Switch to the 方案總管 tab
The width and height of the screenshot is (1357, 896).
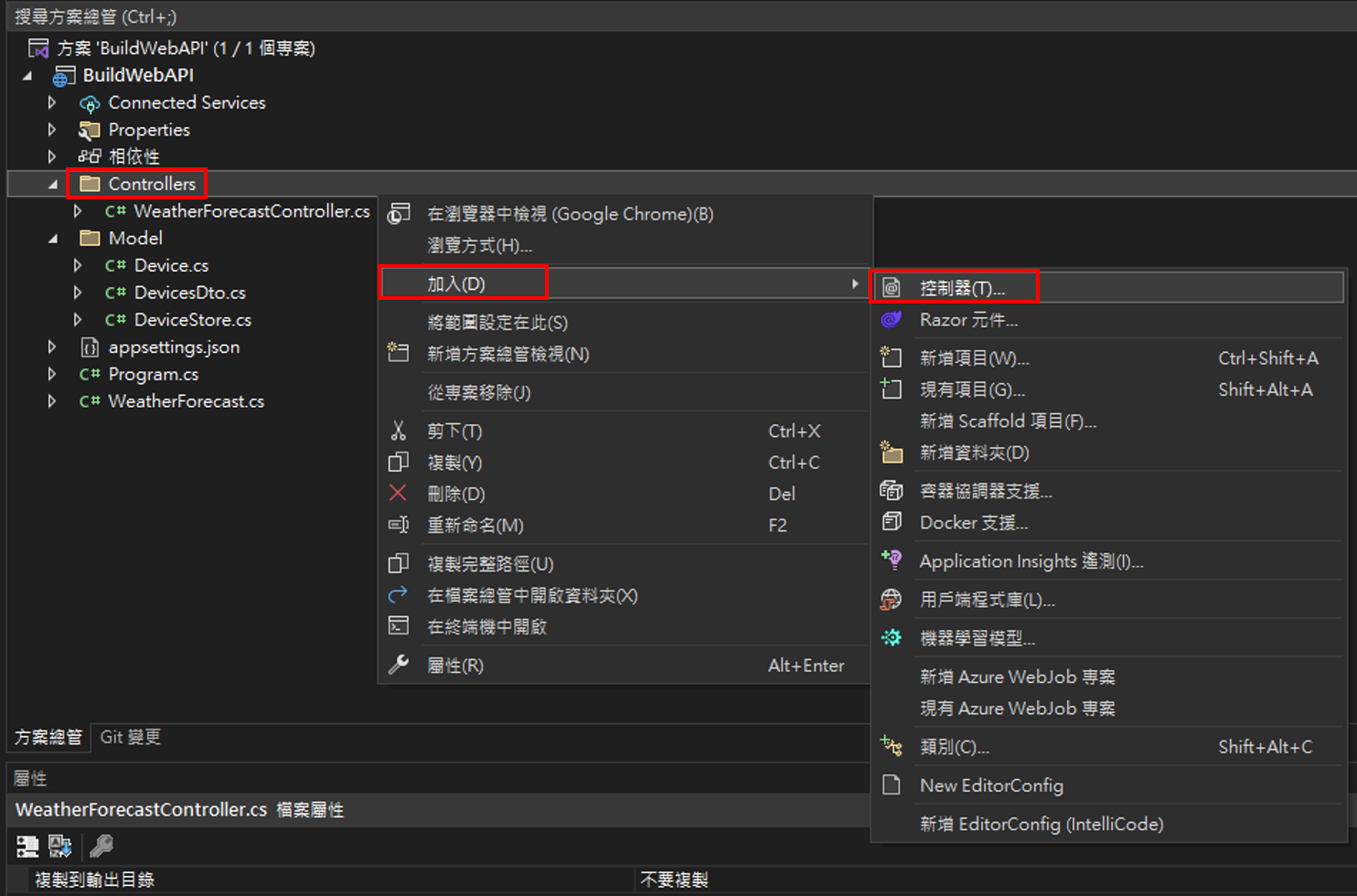click(x=48, y=737)
